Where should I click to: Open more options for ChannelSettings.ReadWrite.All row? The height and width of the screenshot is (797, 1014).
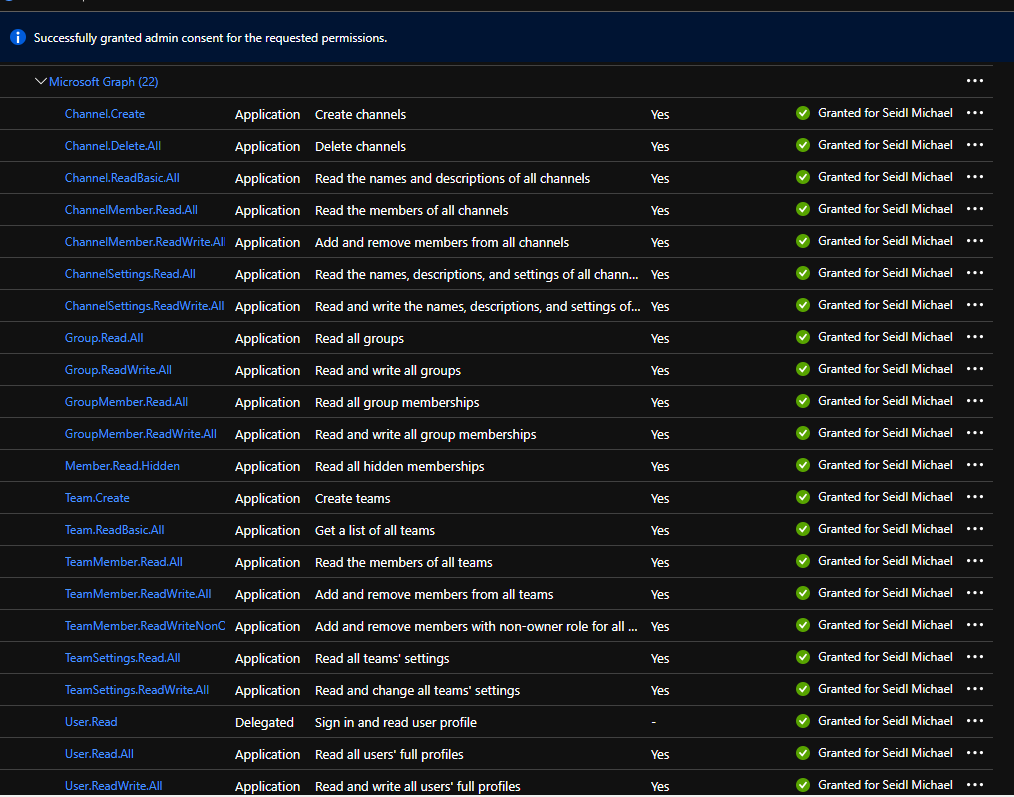point(975,305)
